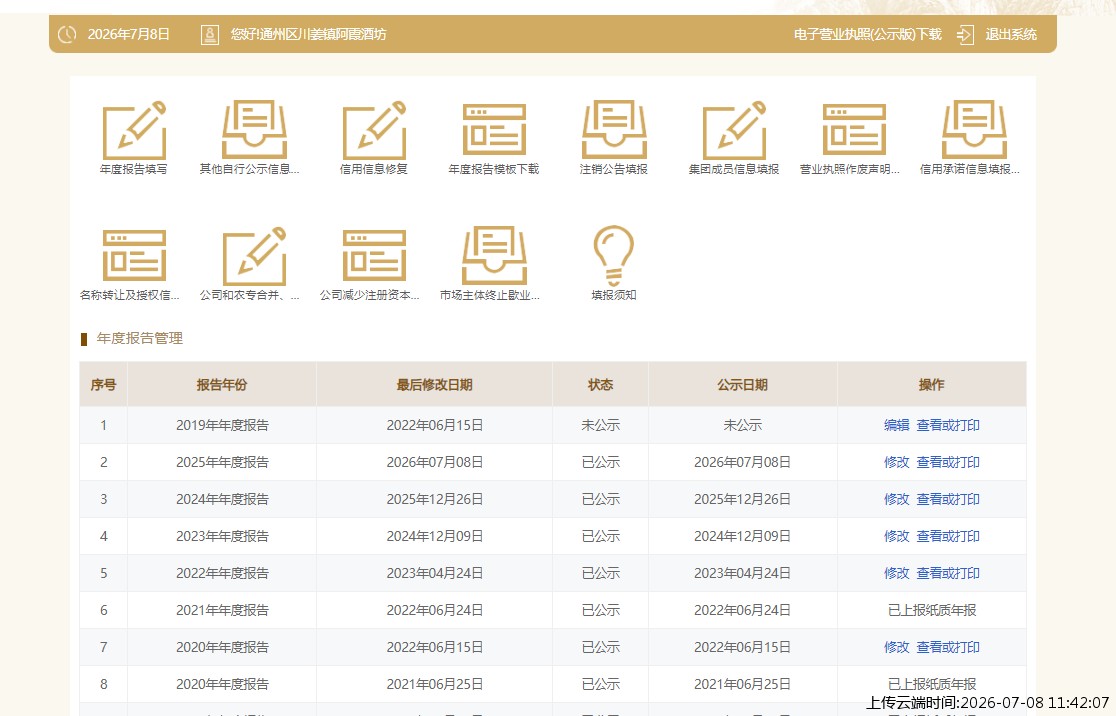Viewport: 1116px width, 716px height.
Task: Open the 年度报告模板下载 icon
Action: click(494, 130)
